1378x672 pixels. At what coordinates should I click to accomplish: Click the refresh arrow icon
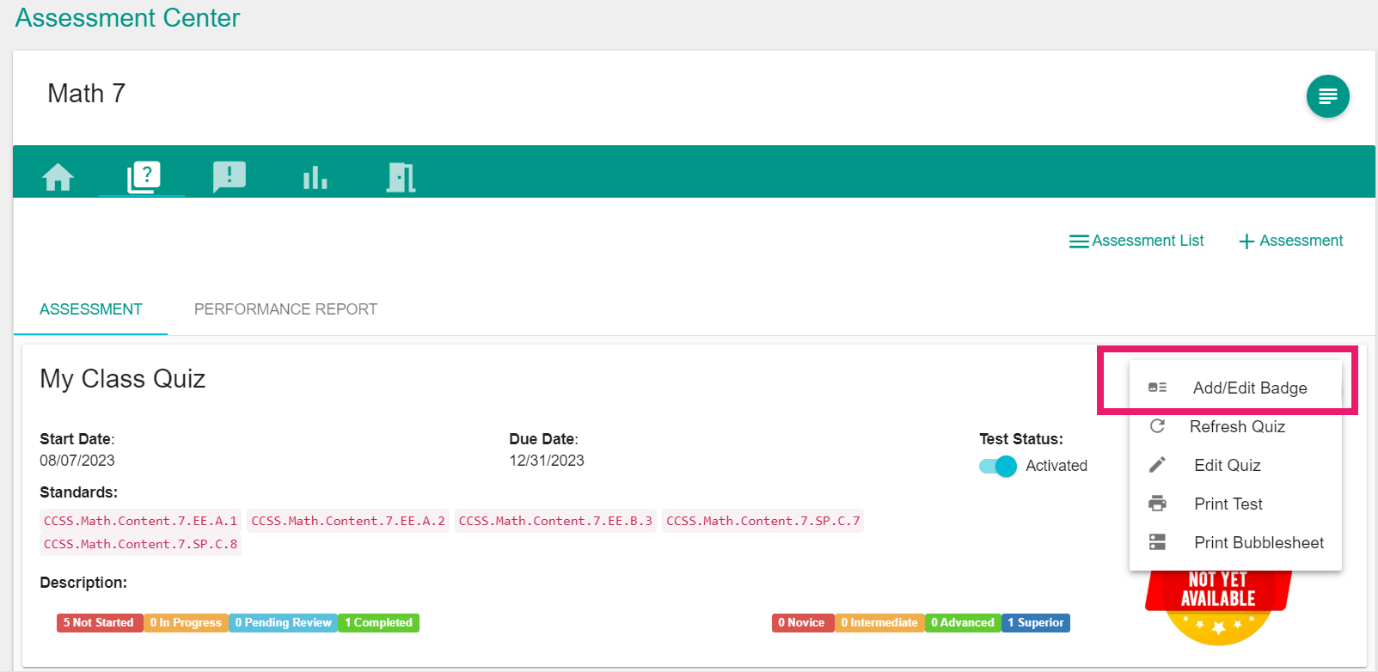1157,426
